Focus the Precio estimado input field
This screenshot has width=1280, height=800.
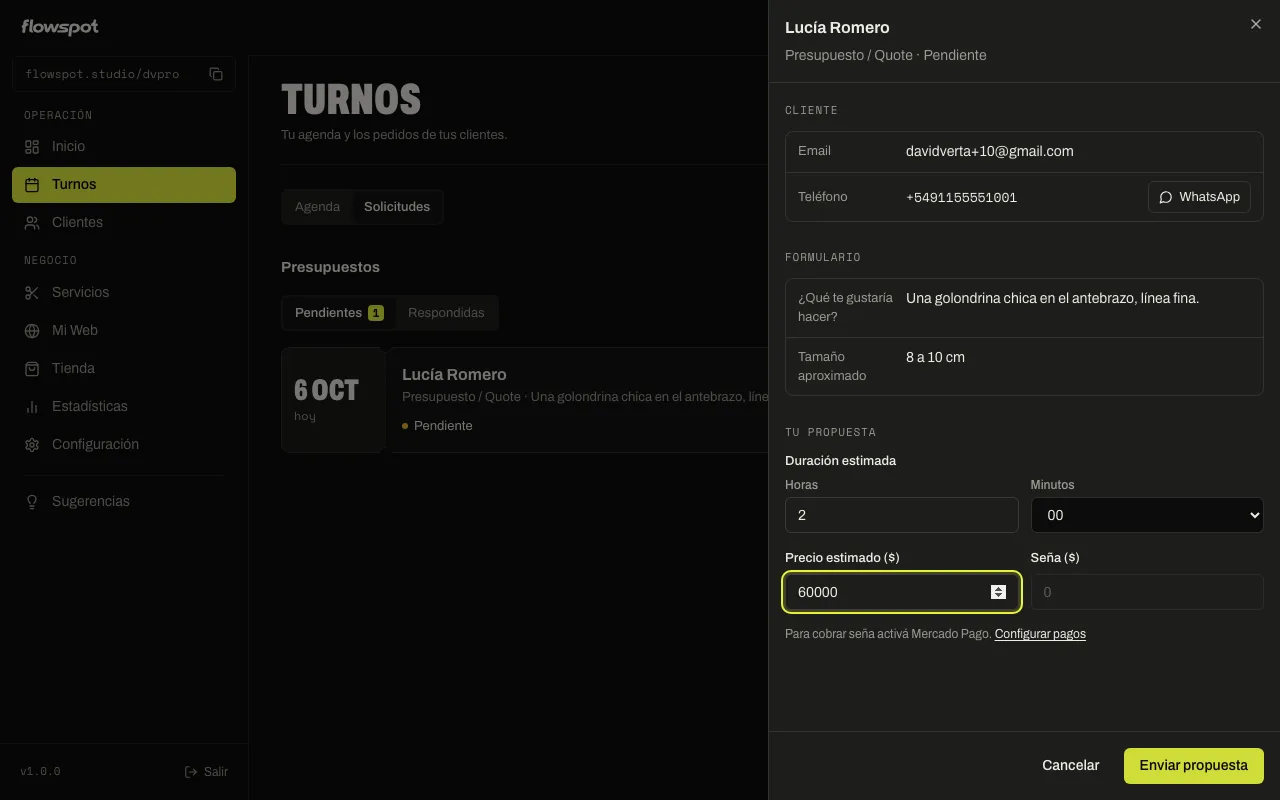coord(902,592)
